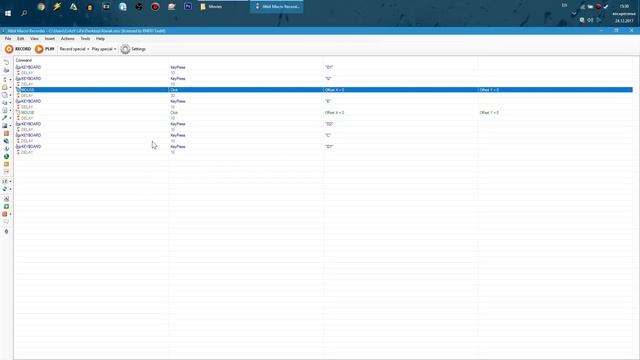Expand the arrow beside the picture icon
The image size is (640, 360).
(10, 126)
